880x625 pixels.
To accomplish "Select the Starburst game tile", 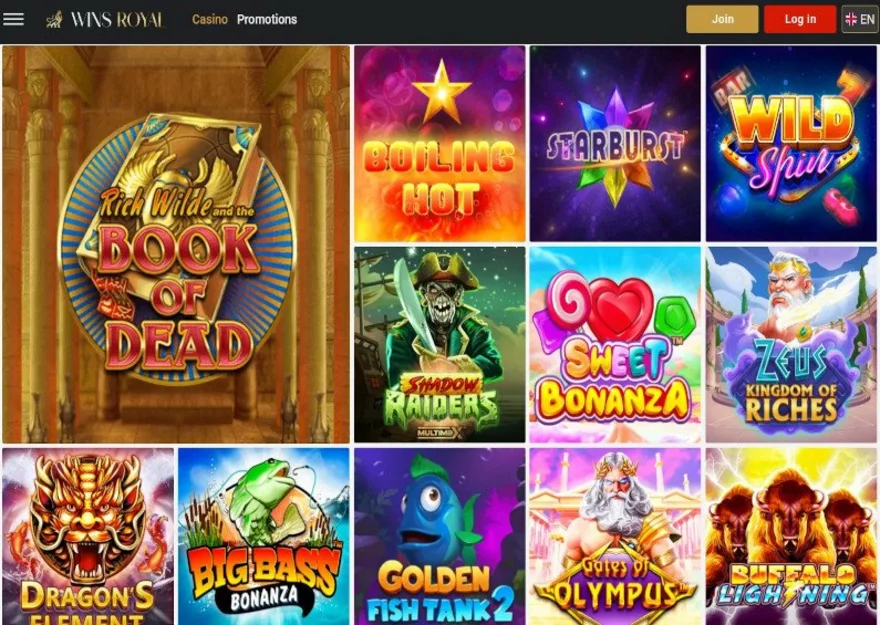I will coord(615,144).
